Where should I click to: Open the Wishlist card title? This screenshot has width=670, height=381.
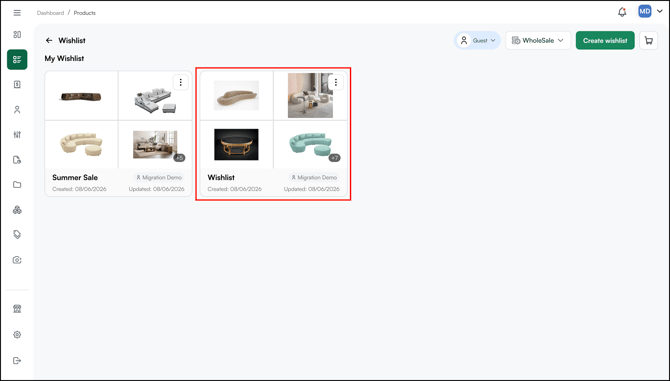tap(221, 177)
